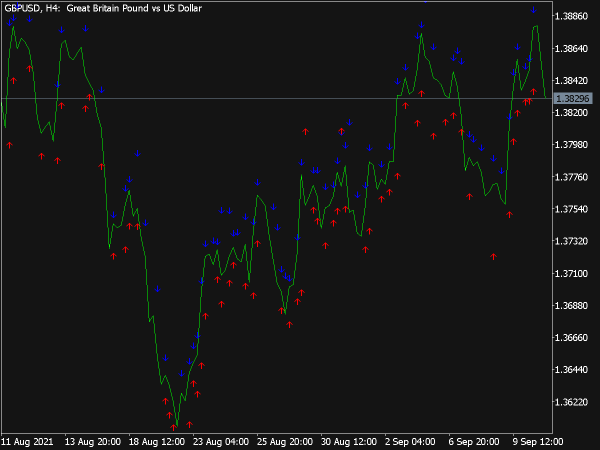Click the 1.37980 price scale label

(x=571, y=145)
